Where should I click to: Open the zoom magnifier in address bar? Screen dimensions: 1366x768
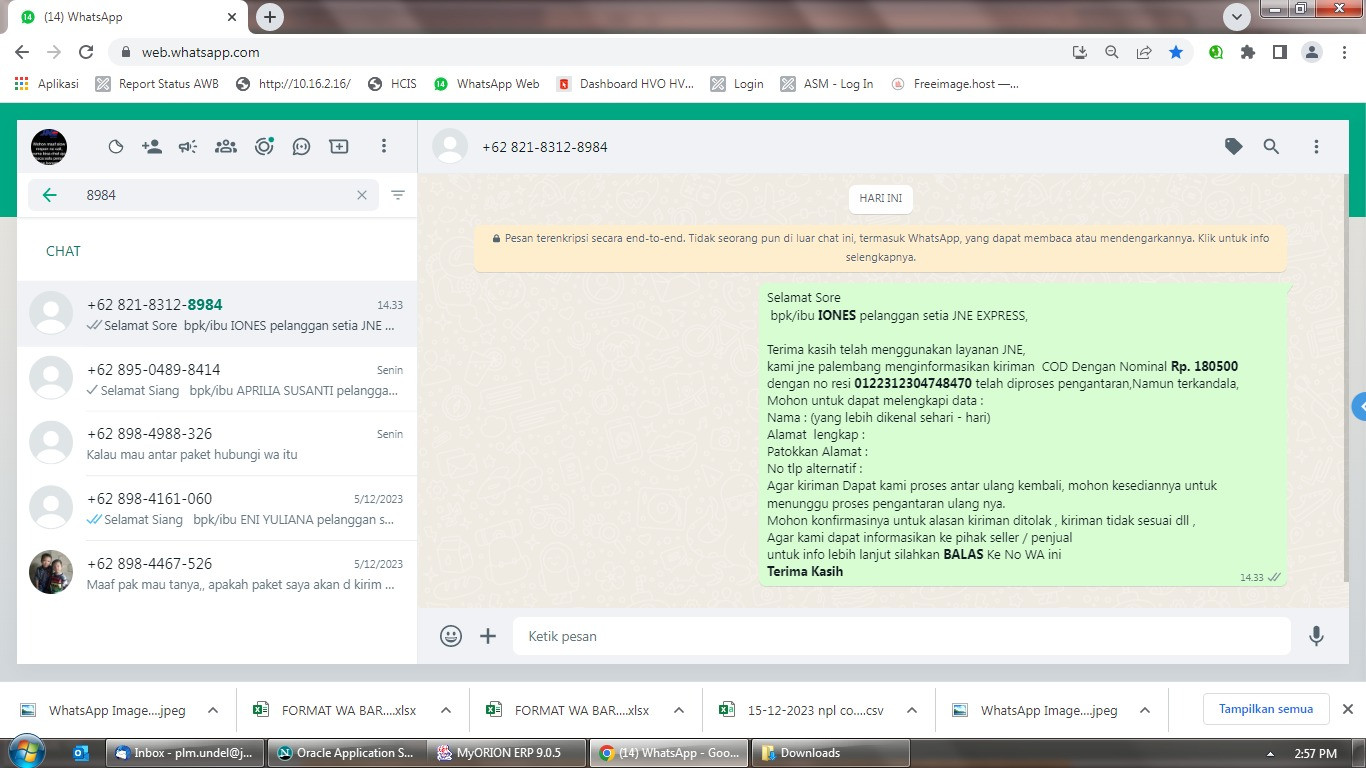pyautogui.click(x=1112, y=52)
